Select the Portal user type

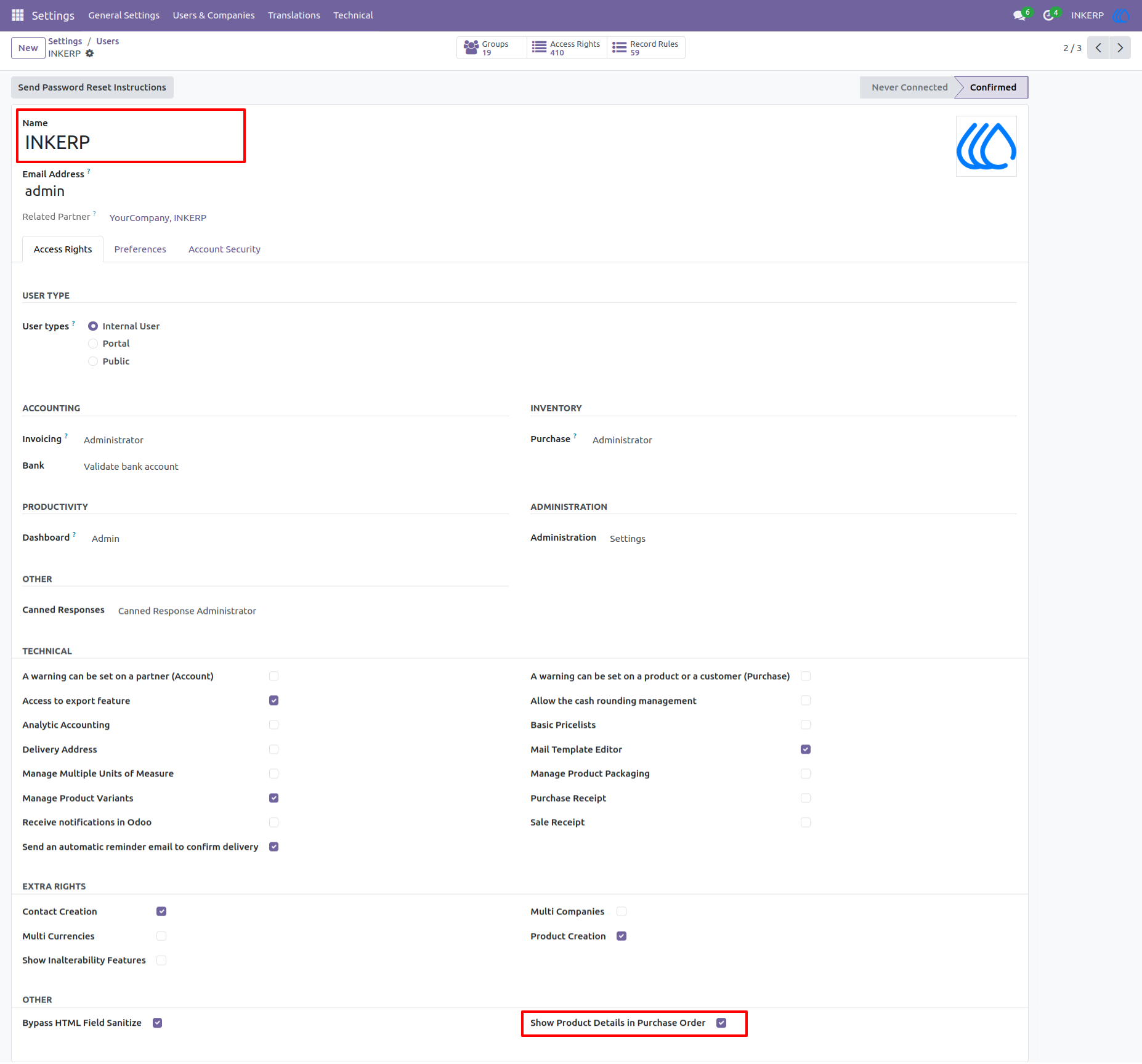pyautogui.click(x=93, y=344)
